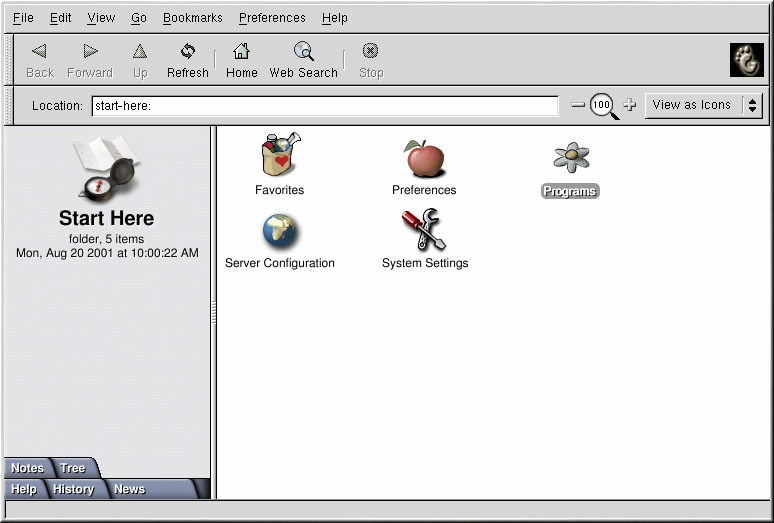Screen dimensions: 774x523
Task: Open the Favorites folder icon
Action: 279,158
